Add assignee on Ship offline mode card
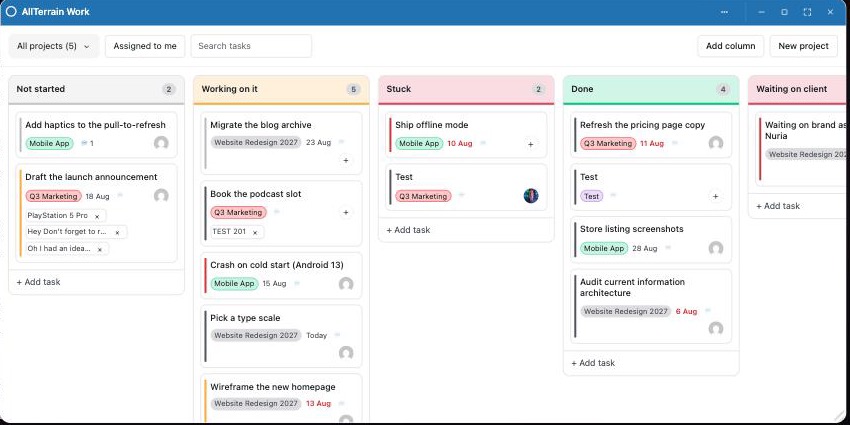Screen dimensions: 850x425 (531, 144)
